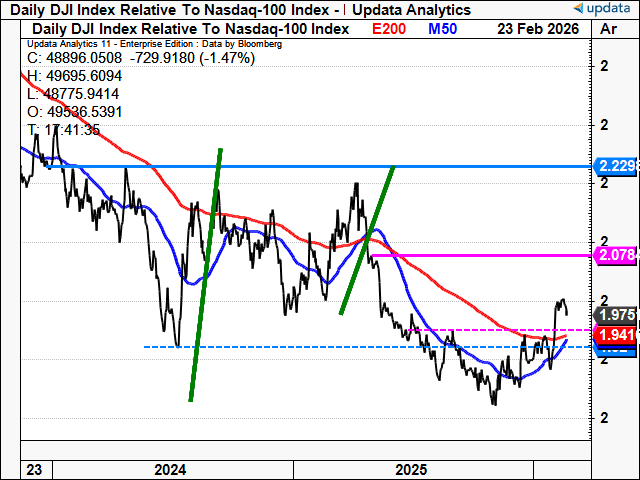This screenshot has width=640, height=480.
Task: Click the 2025 label on time axis
Action: pos(412,469)
